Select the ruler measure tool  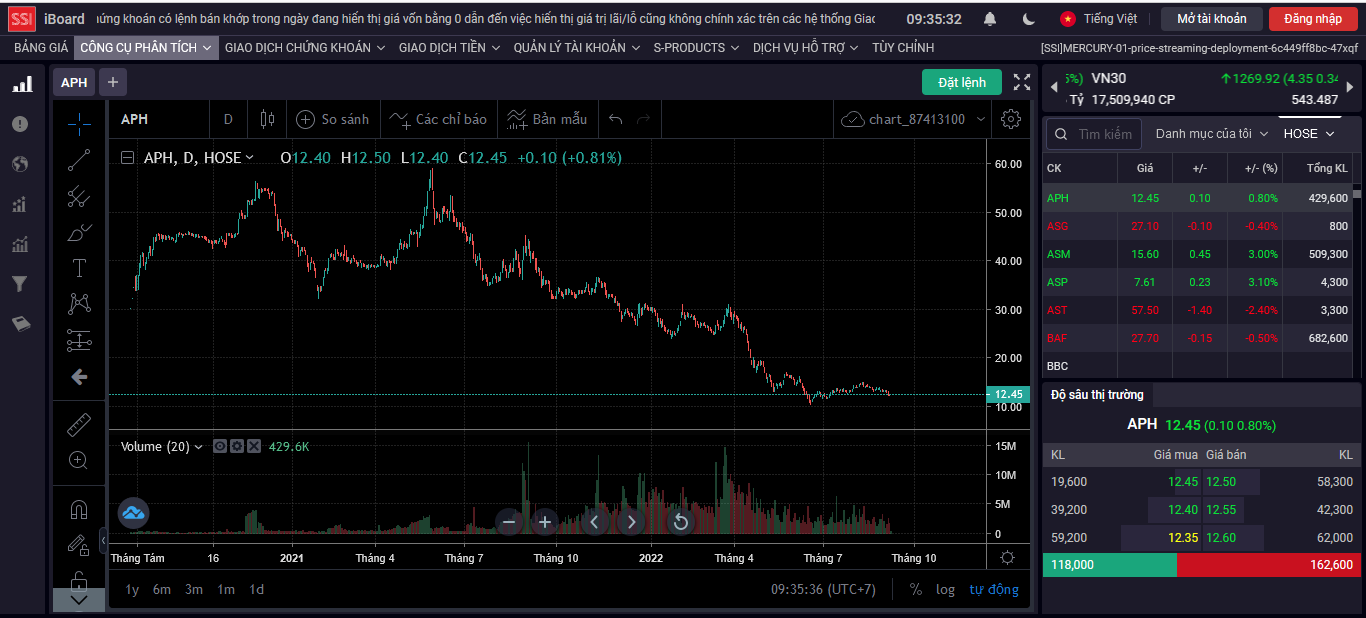79,424
